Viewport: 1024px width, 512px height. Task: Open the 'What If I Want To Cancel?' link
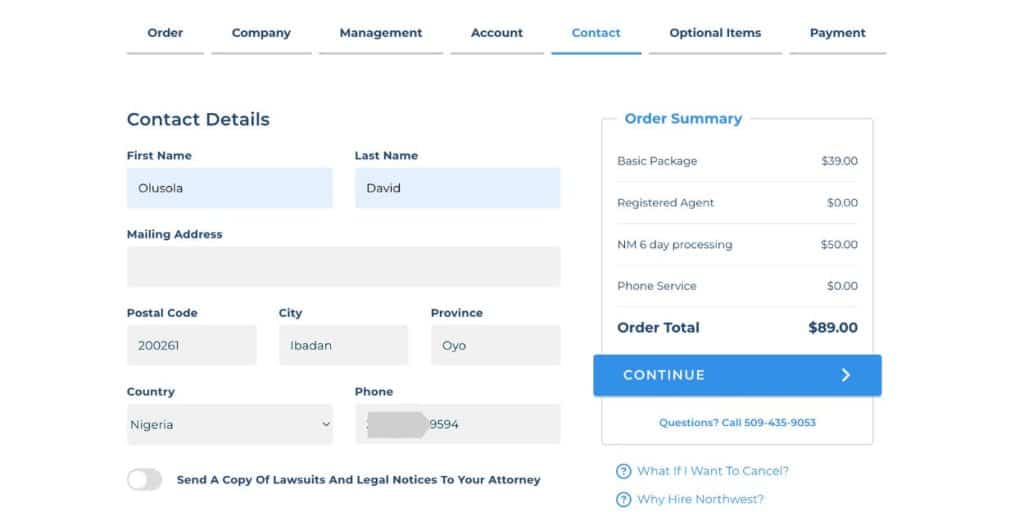(x=713, y=471)
